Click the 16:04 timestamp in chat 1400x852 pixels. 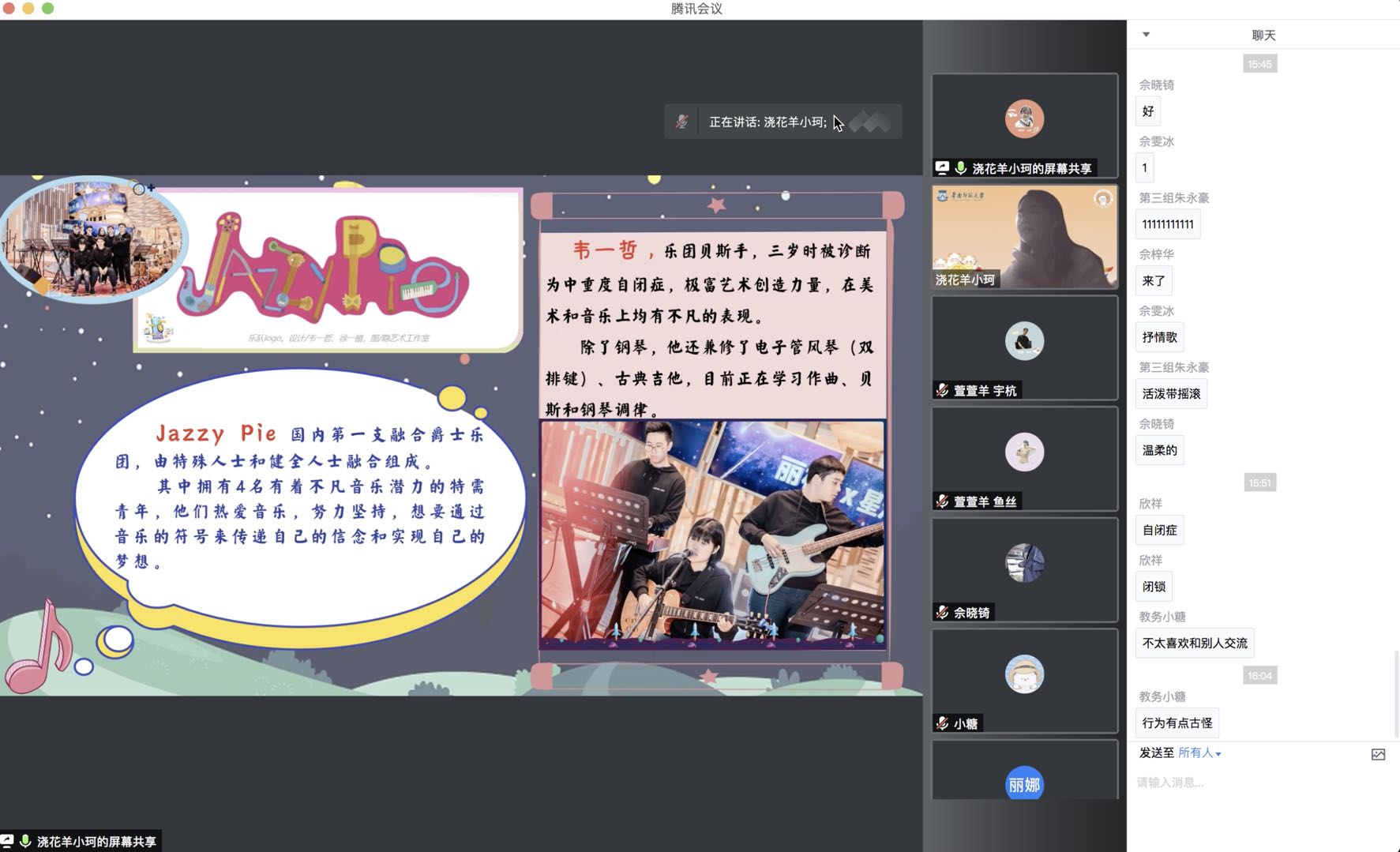pyautogui.click(x=1259, y=676)
